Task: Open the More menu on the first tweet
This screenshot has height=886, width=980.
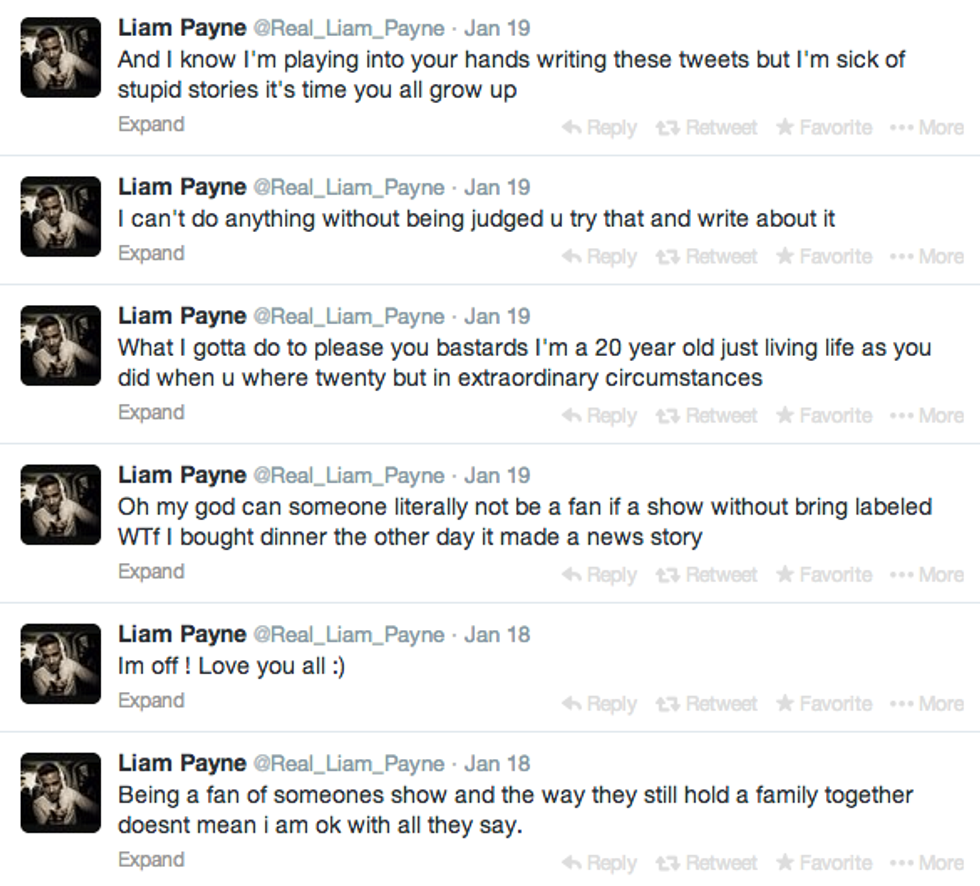Action: [928, 127]
